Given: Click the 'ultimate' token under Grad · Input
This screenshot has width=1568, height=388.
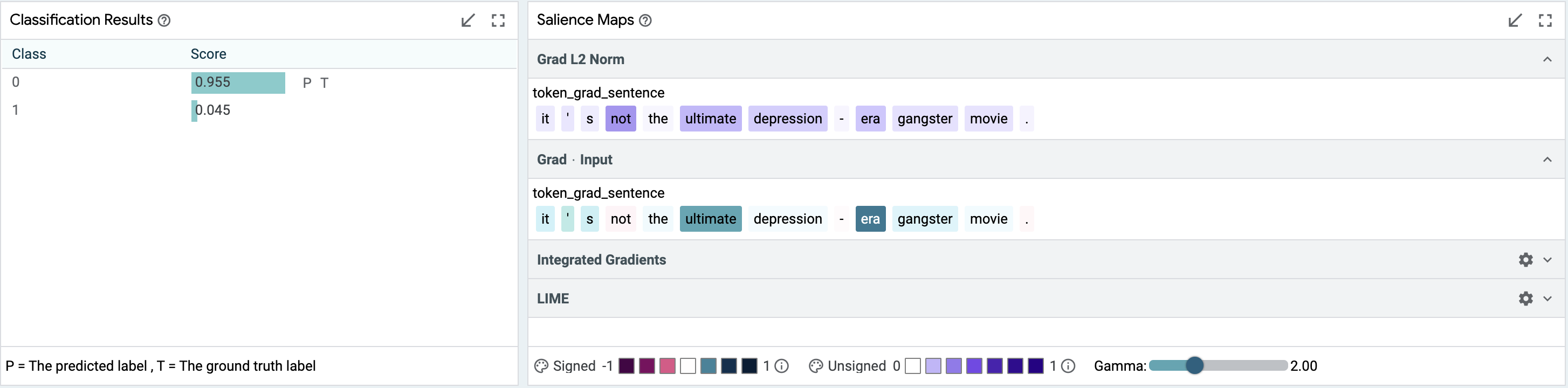Looking at the screenshot, I should (x=710, y=219).
